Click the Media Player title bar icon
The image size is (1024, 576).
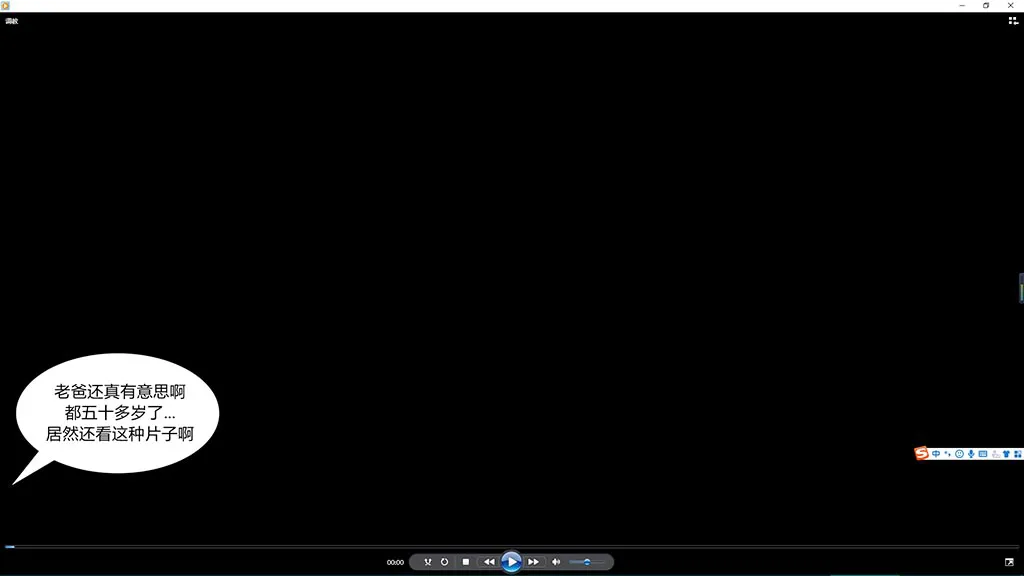[x=6, y=6]
